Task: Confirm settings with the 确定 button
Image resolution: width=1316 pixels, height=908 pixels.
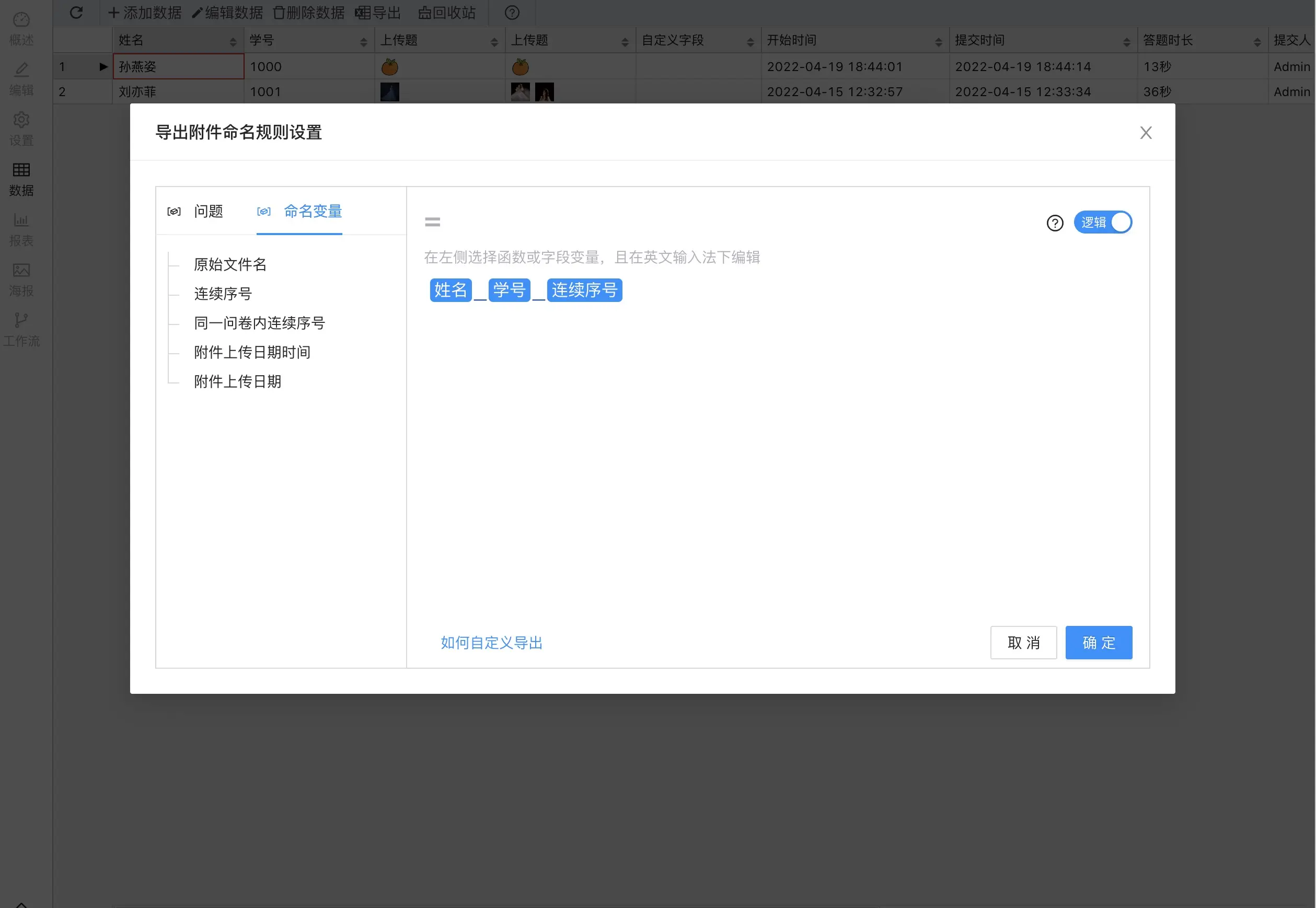Action: [x=1099, y=642]
